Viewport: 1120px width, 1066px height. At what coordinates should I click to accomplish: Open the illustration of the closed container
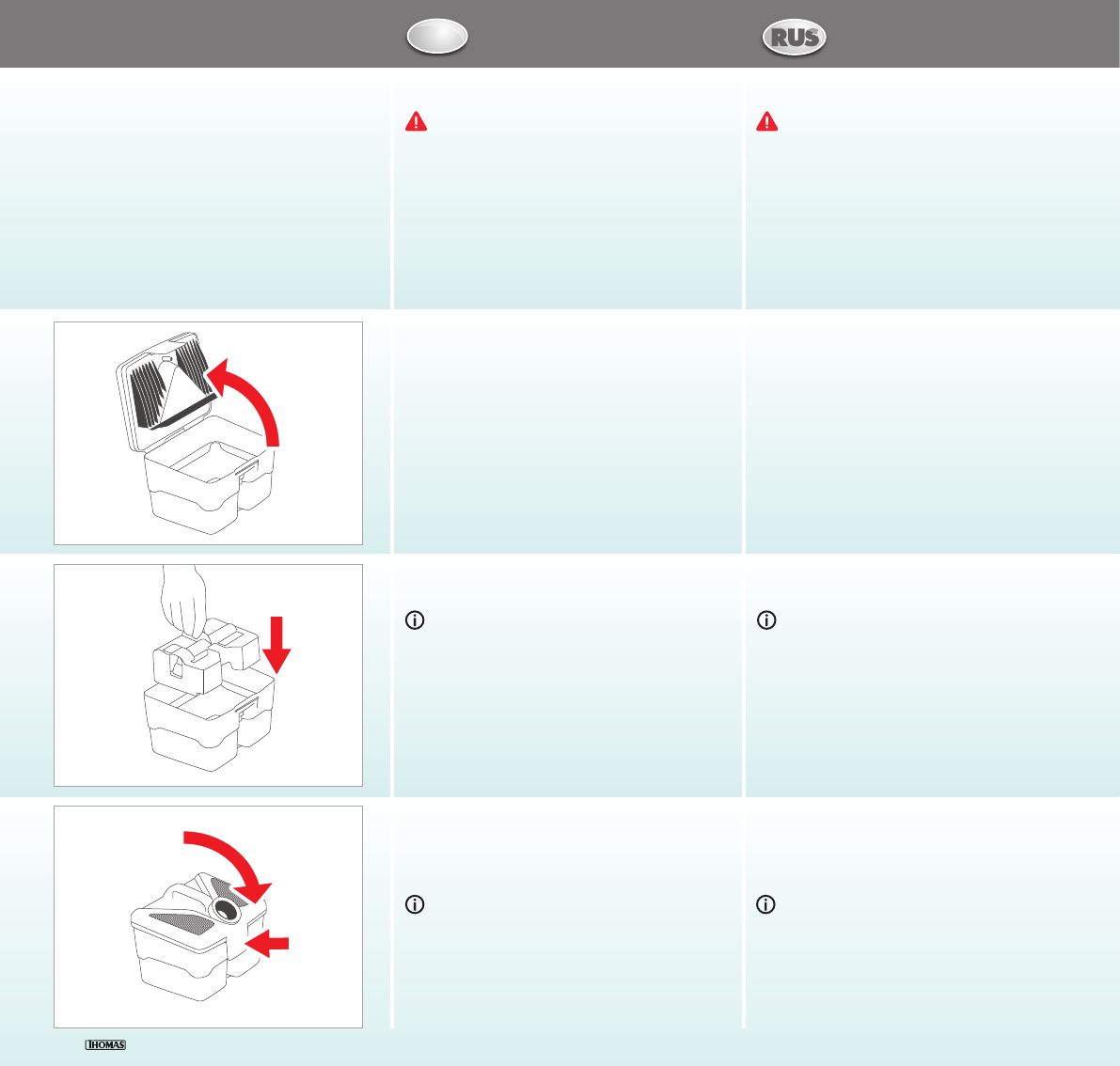click(x=208, y=917)
